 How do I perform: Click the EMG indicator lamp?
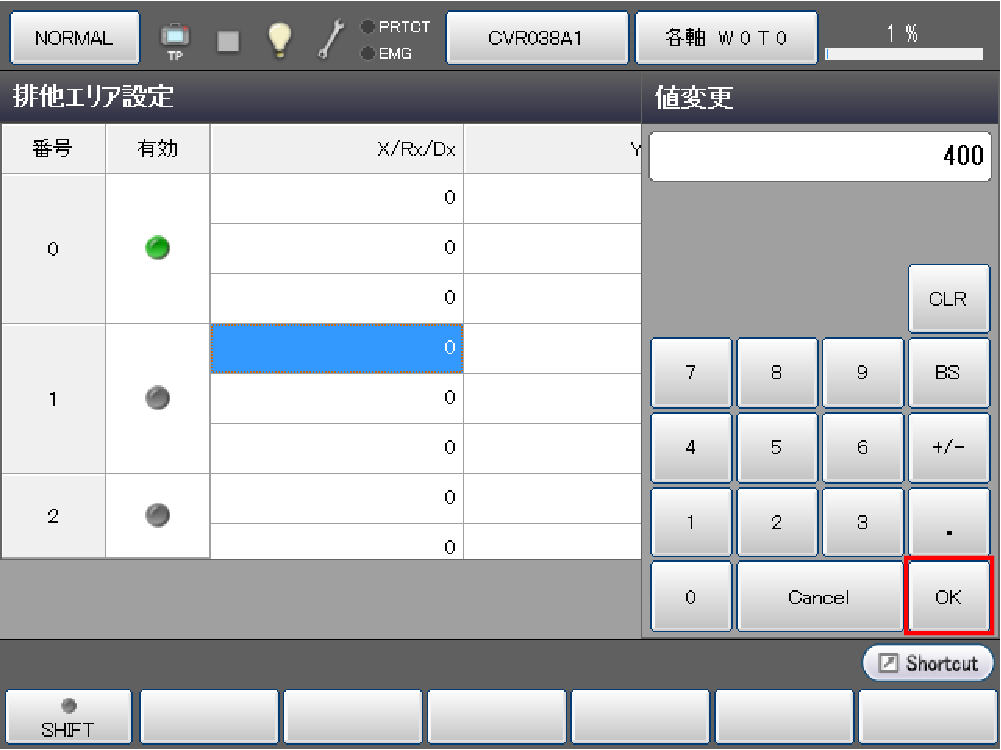tap(368, 53)
